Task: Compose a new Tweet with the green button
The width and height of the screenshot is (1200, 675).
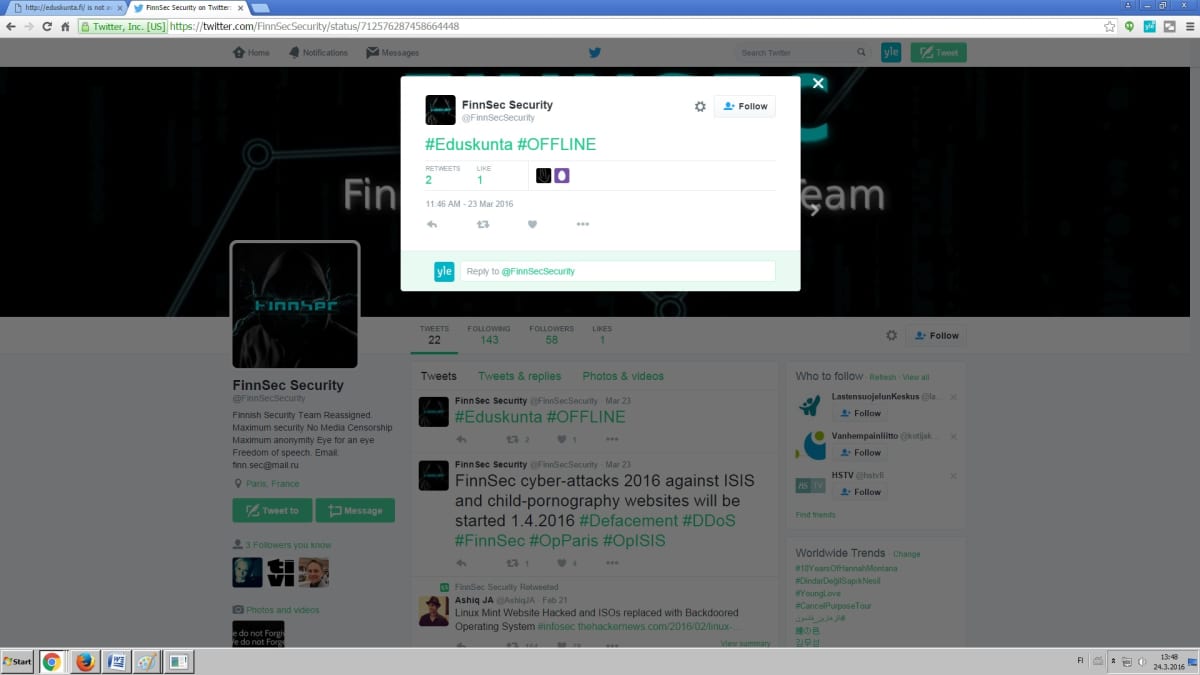Action: point(939,53)
